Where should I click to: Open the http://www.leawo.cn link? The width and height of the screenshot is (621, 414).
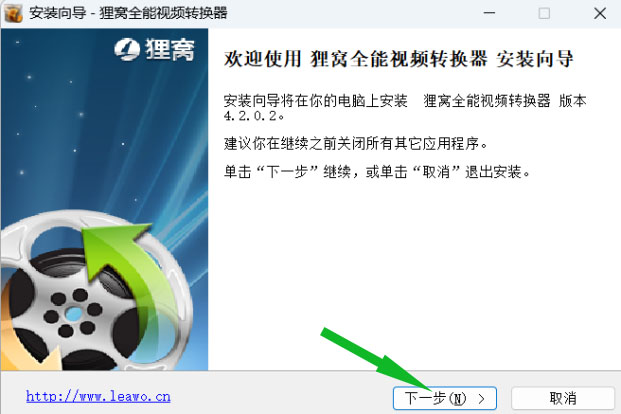click(x=98, y=397)
